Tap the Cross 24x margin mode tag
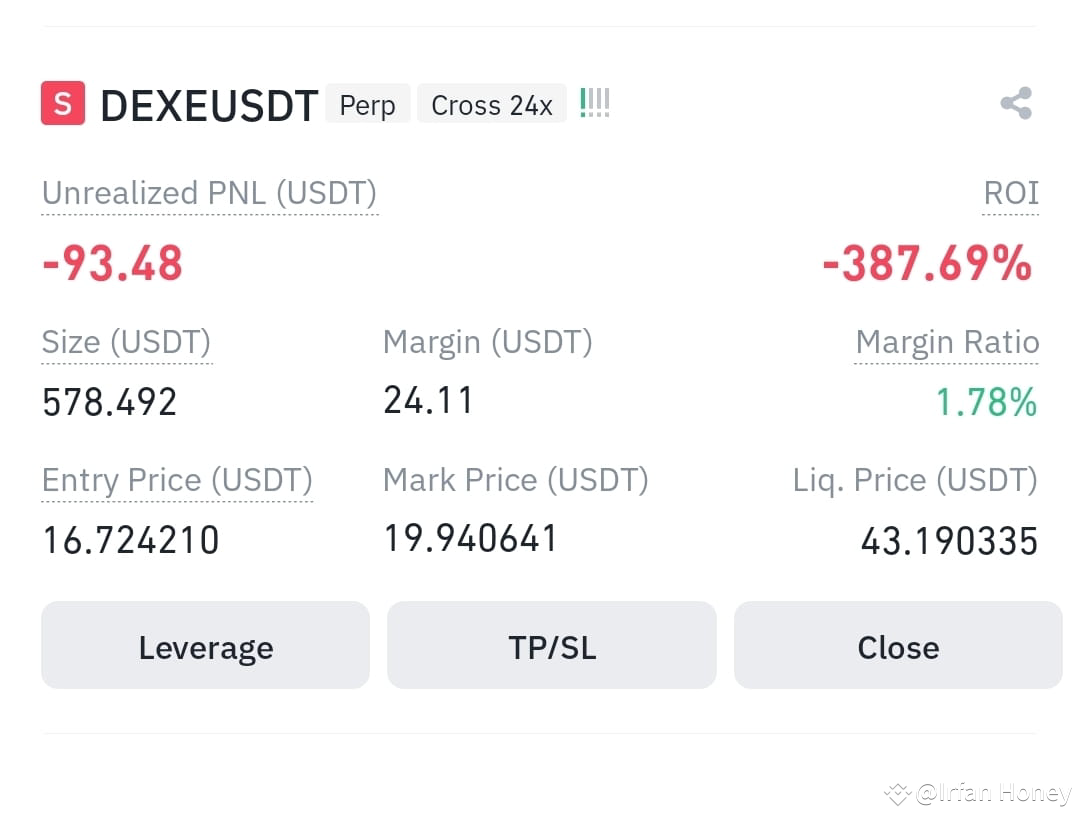The width and height of the screenshot is (1080, 815). coord(492,105)
